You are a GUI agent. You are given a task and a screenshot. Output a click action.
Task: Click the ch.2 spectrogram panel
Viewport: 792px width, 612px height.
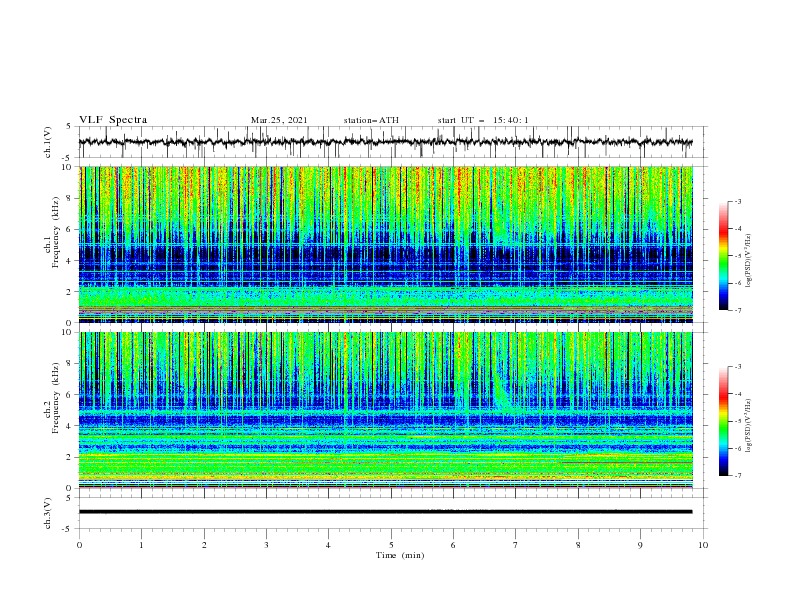[x=386, y=410]
